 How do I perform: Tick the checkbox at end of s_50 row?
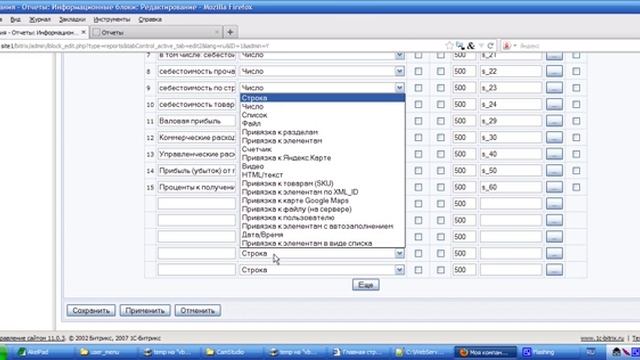(576, 171)
